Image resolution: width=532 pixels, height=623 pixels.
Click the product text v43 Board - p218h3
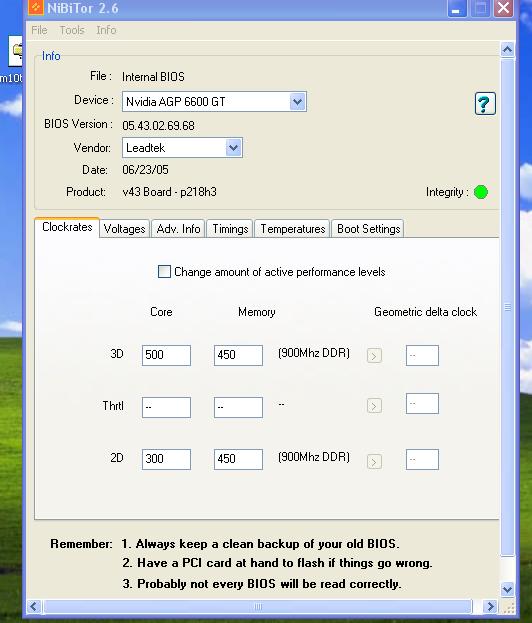[169, 192]
